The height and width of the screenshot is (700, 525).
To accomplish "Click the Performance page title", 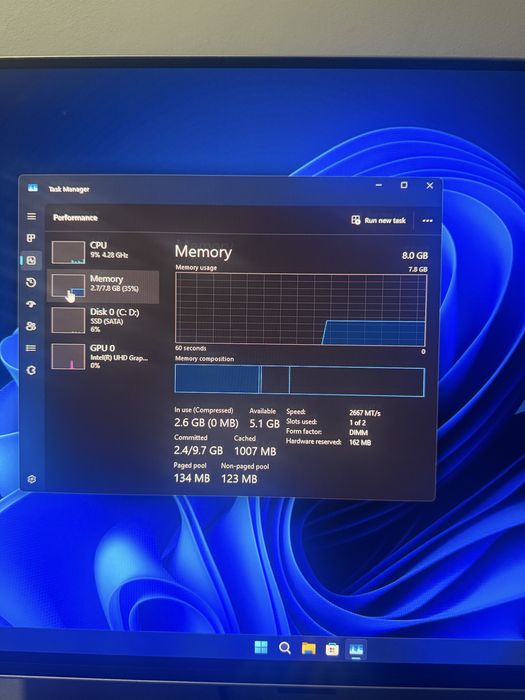I will (75, 218).
